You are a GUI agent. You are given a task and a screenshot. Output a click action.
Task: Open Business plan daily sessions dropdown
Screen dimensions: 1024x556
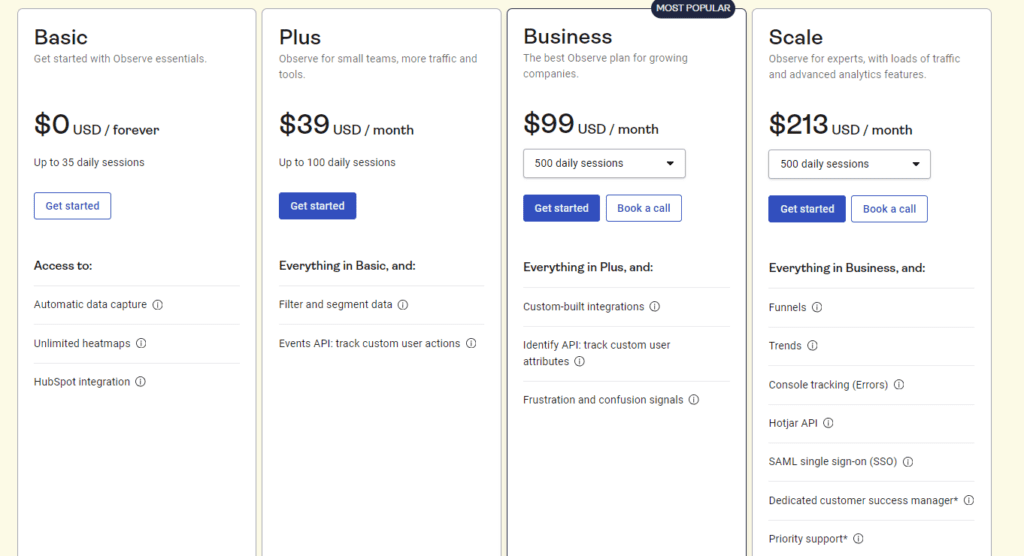coord(604,163)
